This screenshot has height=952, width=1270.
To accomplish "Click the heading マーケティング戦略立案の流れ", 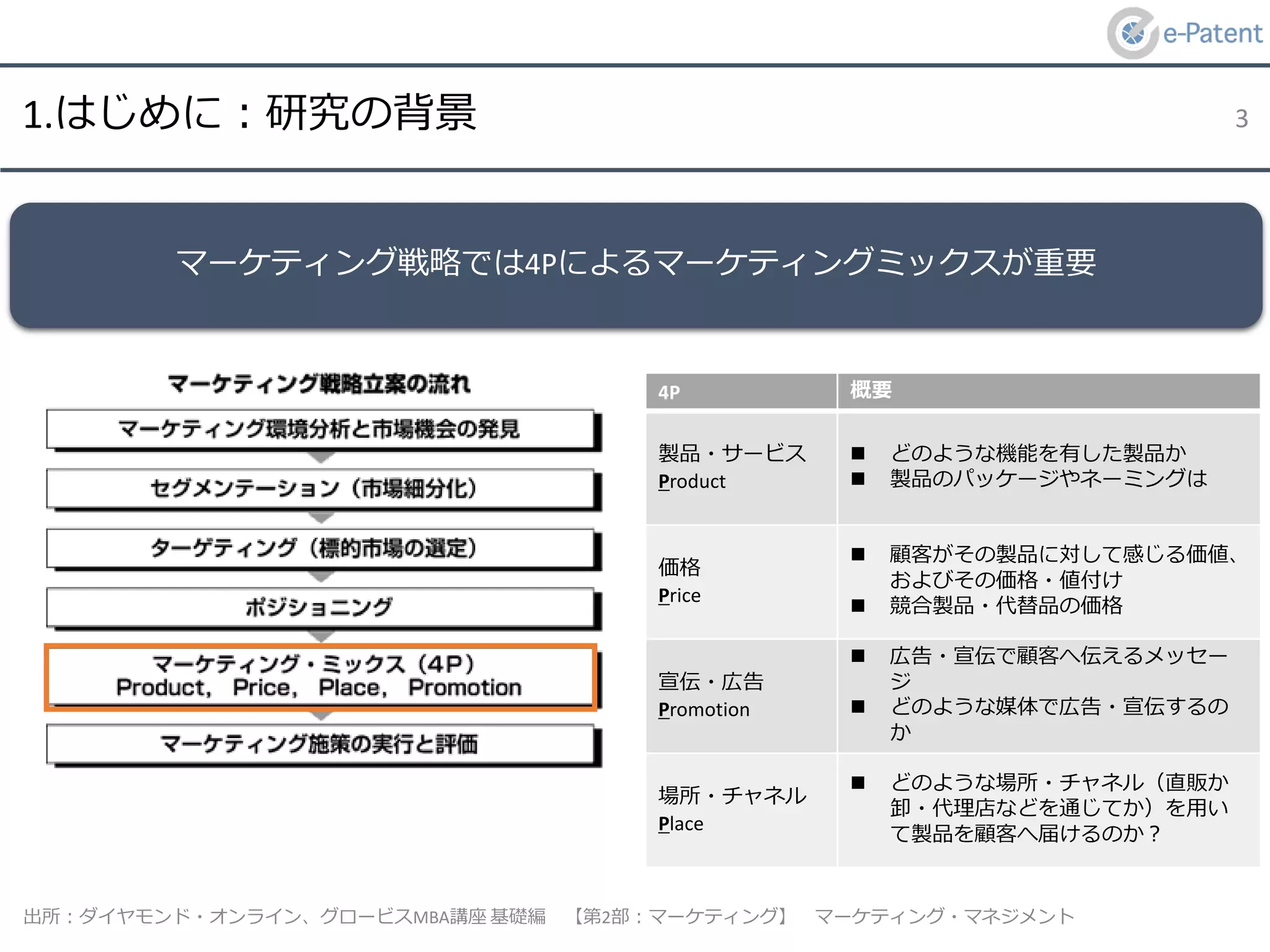I will (x=319, y=384).
